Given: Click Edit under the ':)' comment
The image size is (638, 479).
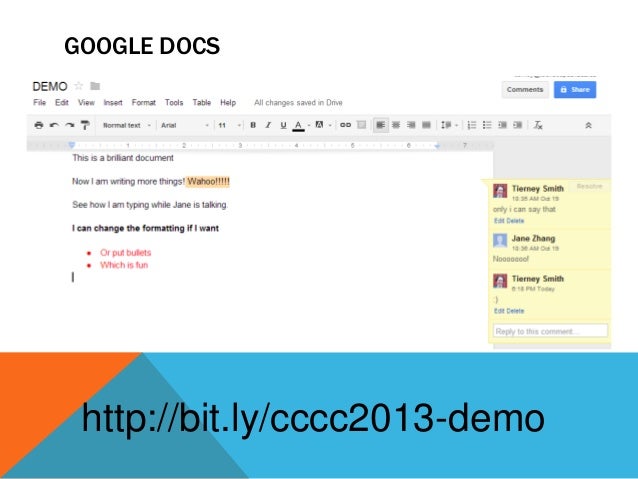Looking at the screenshot, I should click(499, 311).
